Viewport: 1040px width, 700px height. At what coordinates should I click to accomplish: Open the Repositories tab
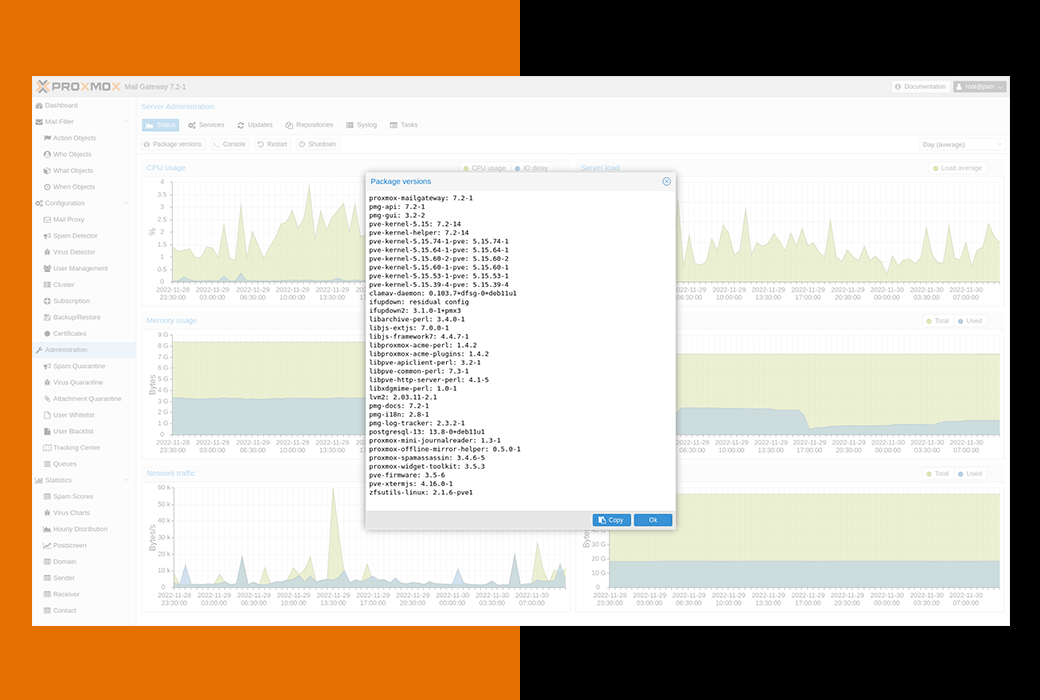pos(309,125)
